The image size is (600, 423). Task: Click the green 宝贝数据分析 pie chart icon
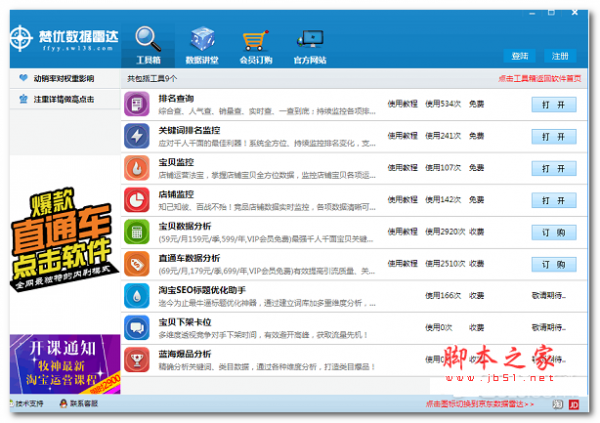click(x=137, y=231)
